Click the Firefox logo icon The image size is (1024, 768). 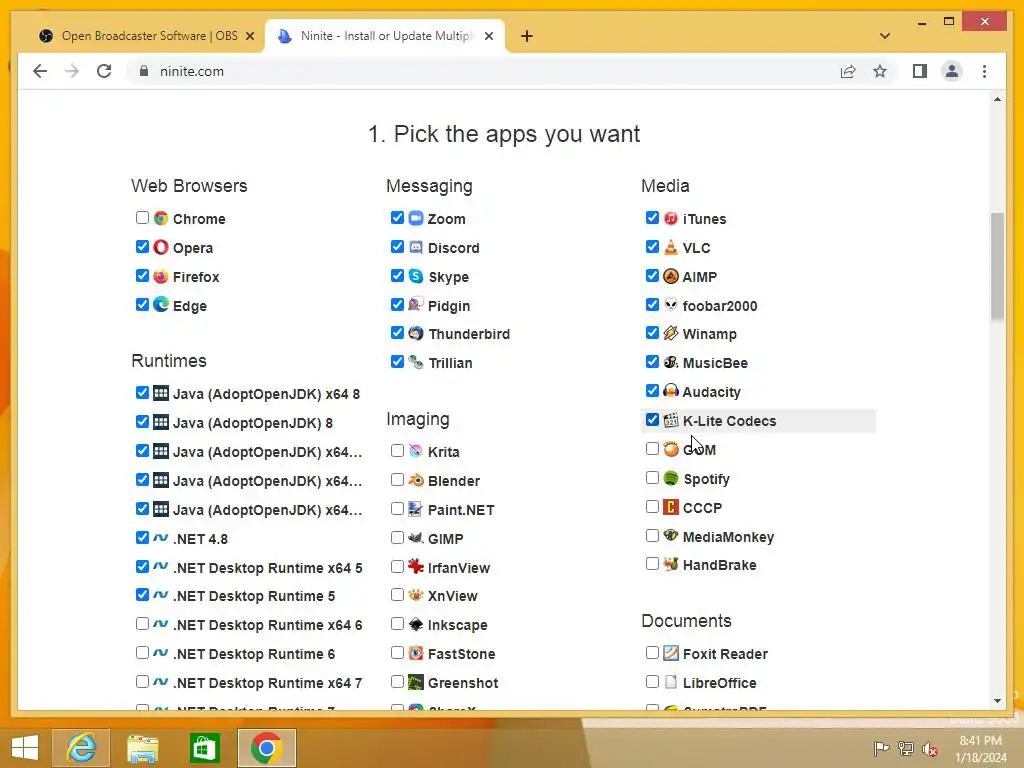161,276
